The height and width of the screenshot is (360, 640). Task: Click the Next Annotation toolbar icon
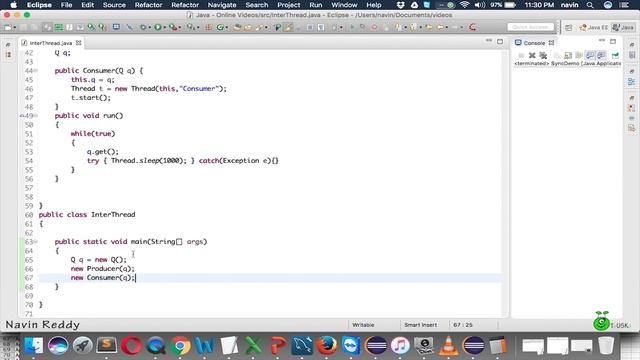point(398,27)
